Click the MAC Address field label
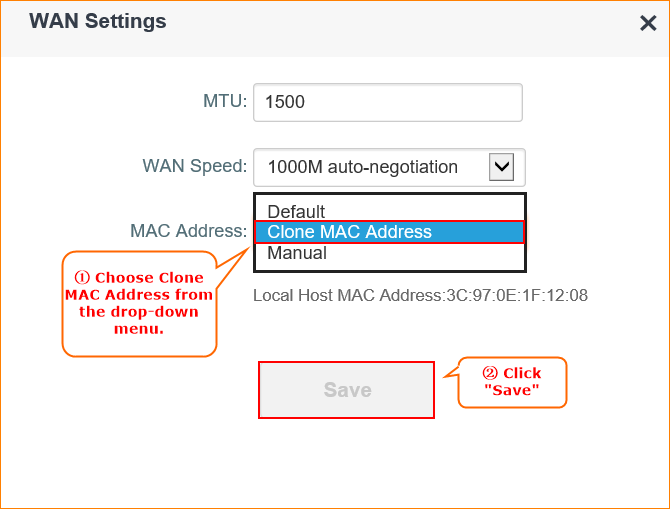 188,231
